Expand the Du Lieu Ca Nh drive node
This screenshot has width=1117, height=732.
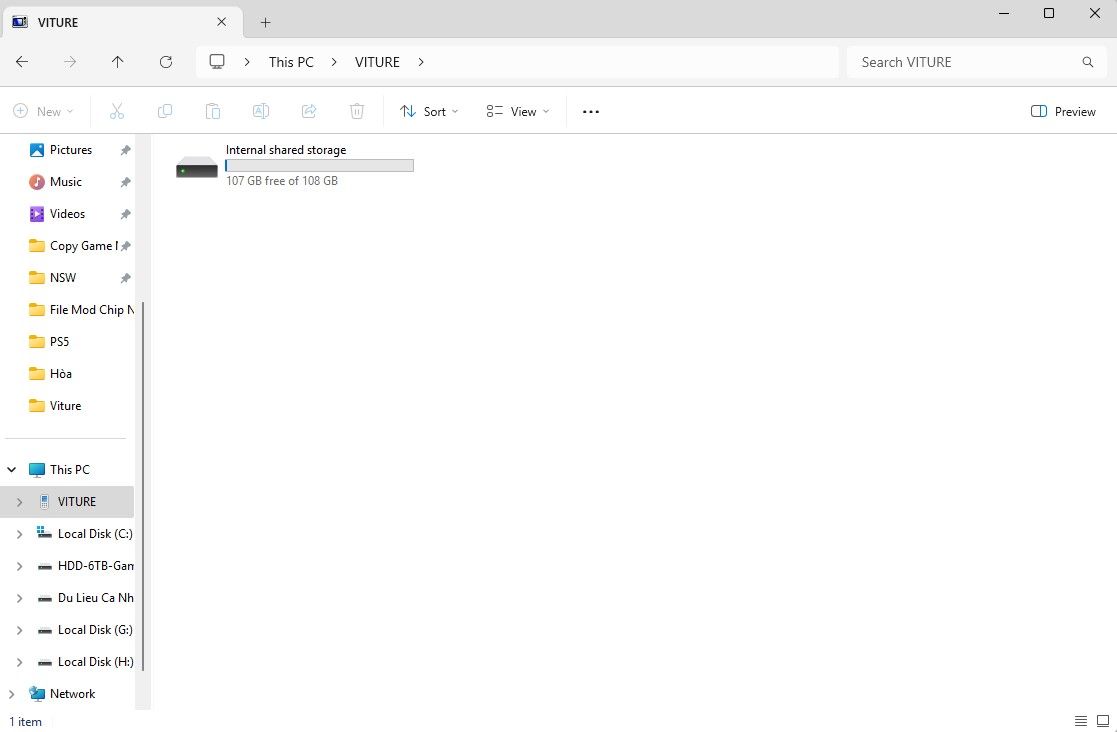pyautogui.click(x=19, y=598)
